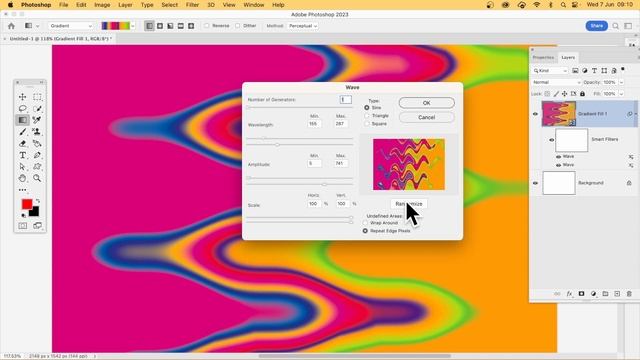Image resolution: width=640 pixels, height=360 pixels.
Task: Select the Brush tool
Action: point(22,132)
